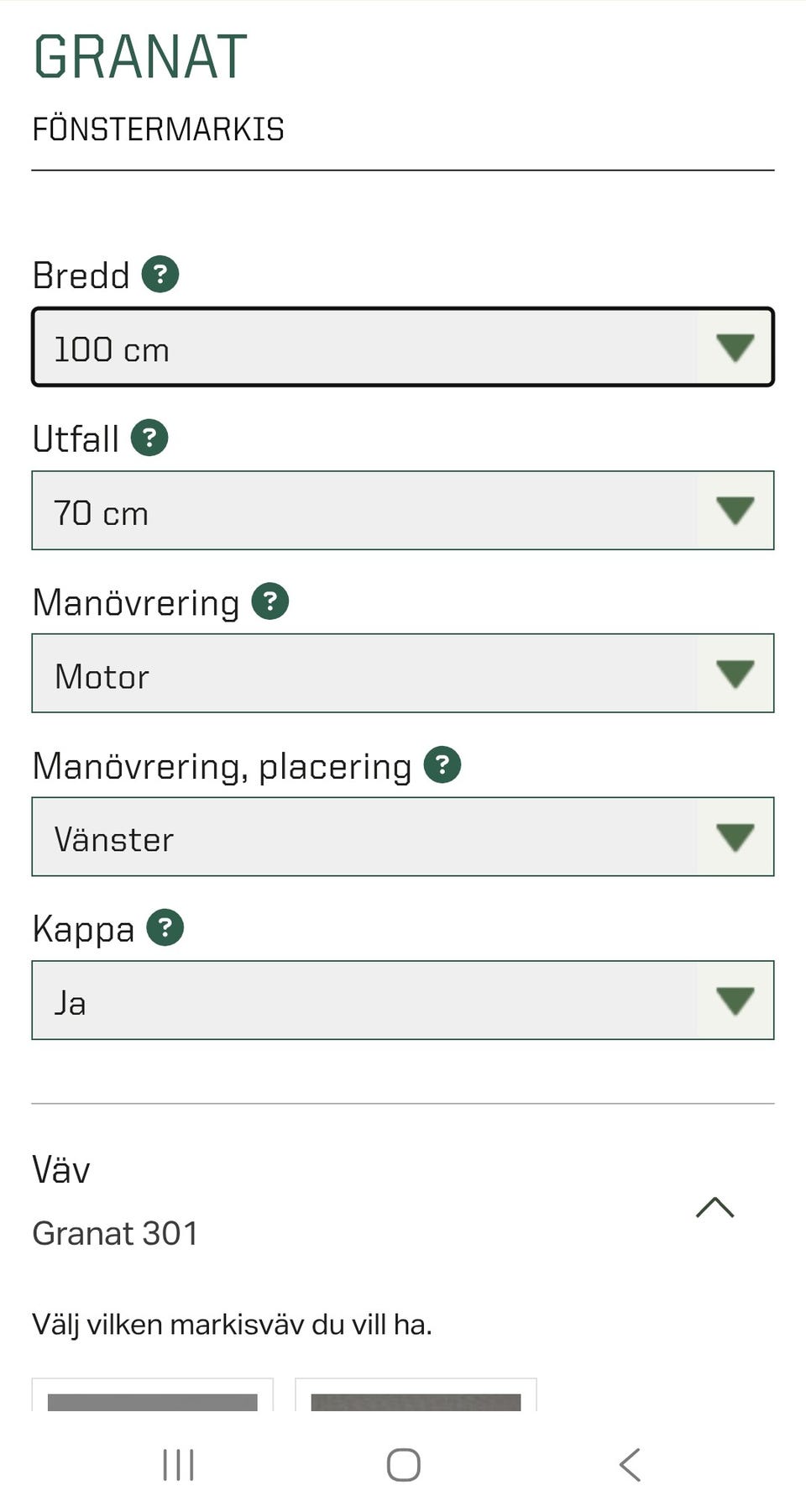Choose the second textured fabric swatch

[x=416, y=1398]
